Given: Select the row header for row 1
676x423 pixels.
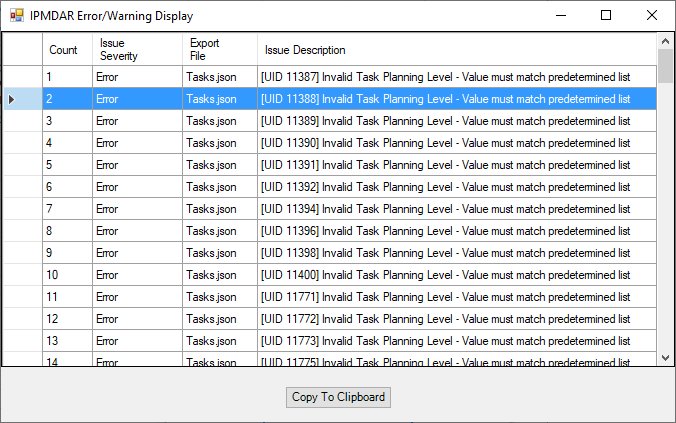Looking at the screenshot, I should (22, 77).
